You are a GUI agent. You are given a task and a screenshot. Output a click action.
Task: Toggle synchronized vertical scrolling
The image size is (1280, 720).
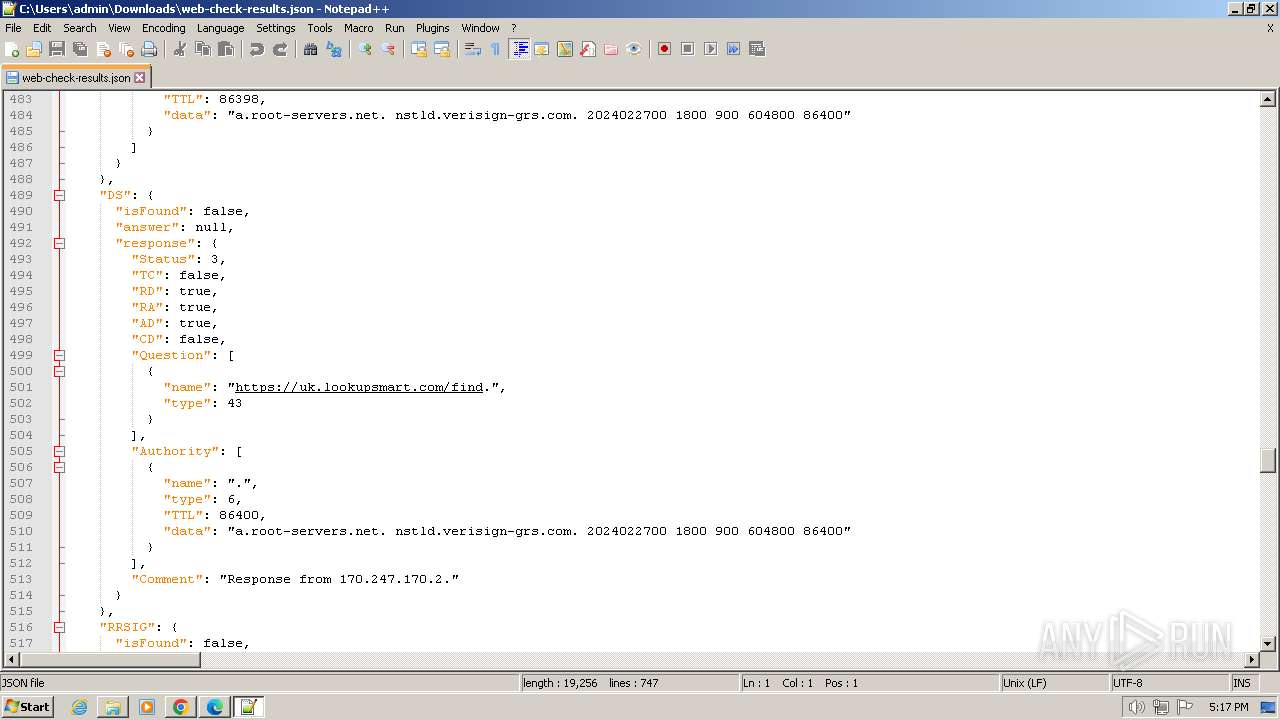(419, 49)
